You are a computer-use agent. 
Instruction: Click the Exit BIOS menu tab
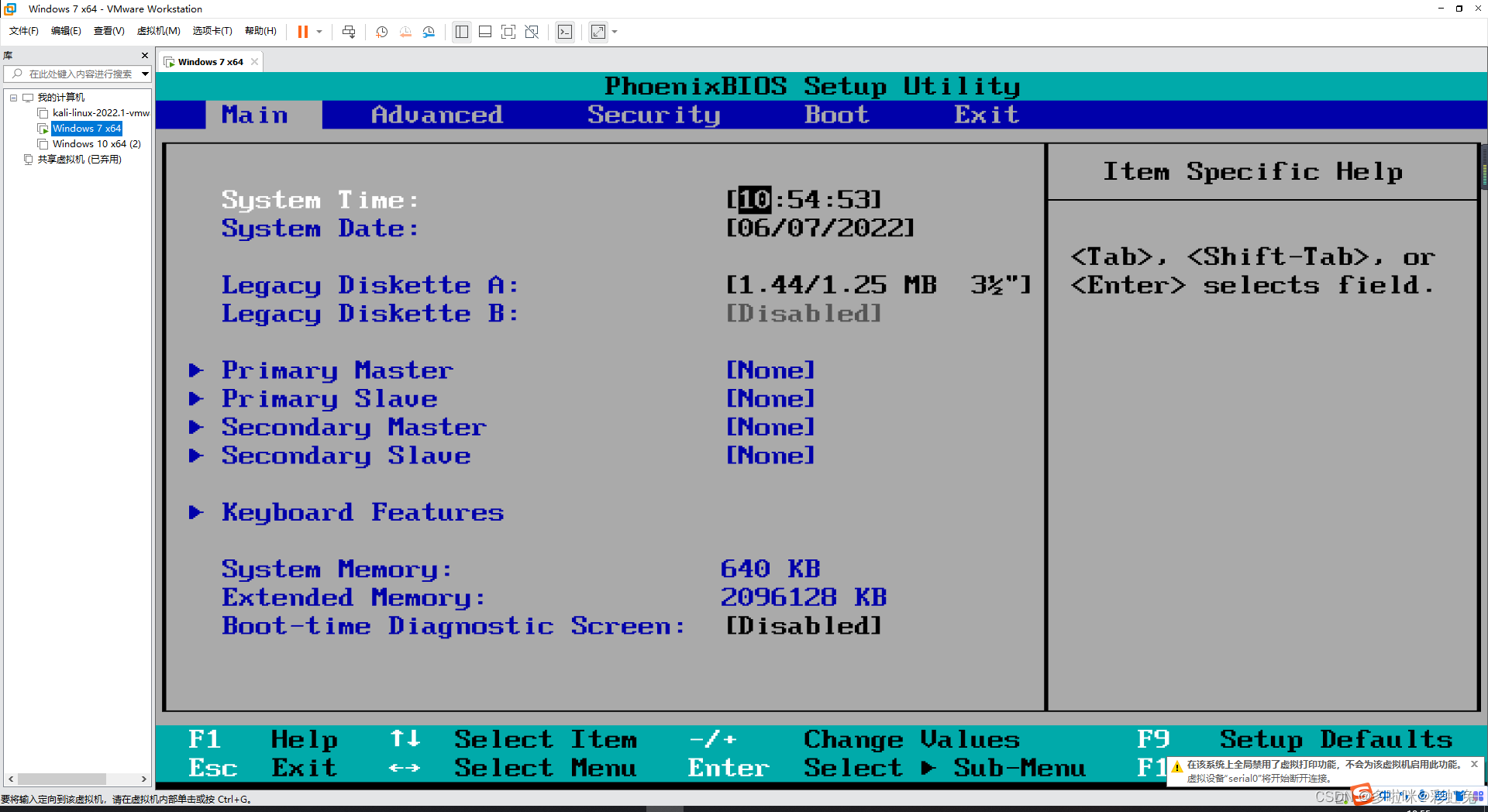pyautogui.click(x=987, y=115)
